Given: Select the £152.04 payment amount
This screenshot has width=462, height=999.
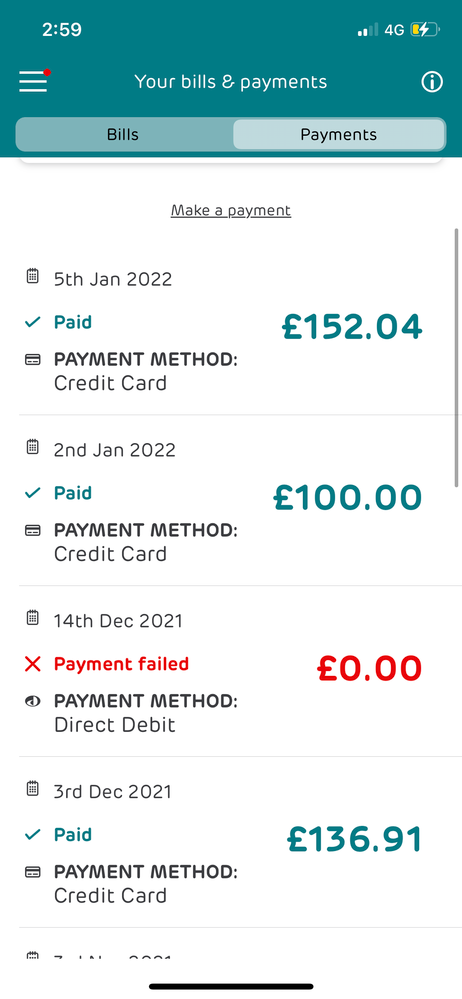Looking at the screenshot, I should click(x=352, y=327).
